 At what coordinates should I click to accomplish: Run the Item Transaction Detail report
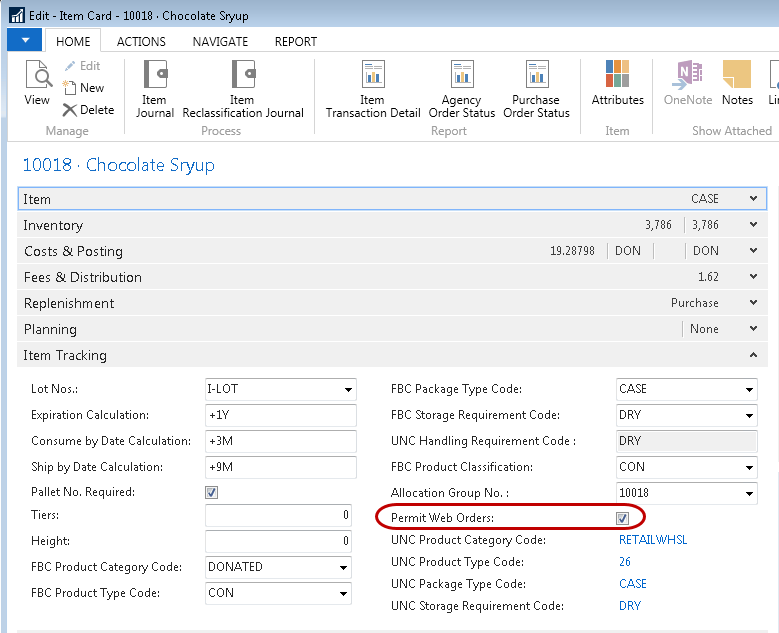point(373,89)
